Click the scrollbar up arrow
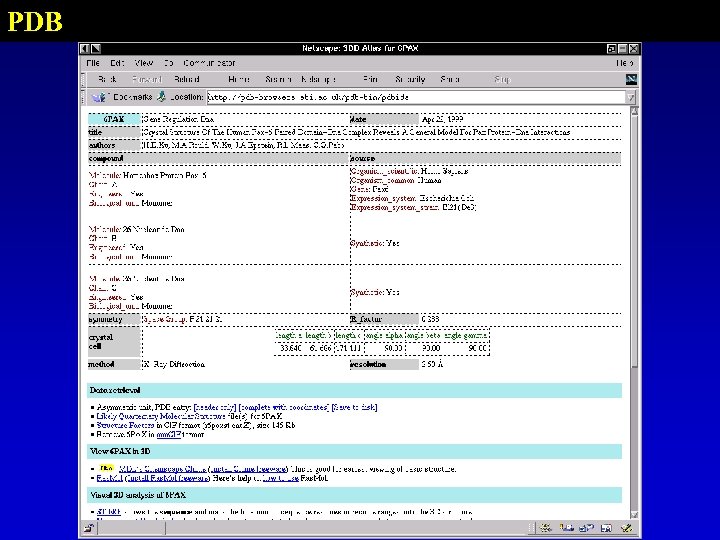 coord(634,111)
